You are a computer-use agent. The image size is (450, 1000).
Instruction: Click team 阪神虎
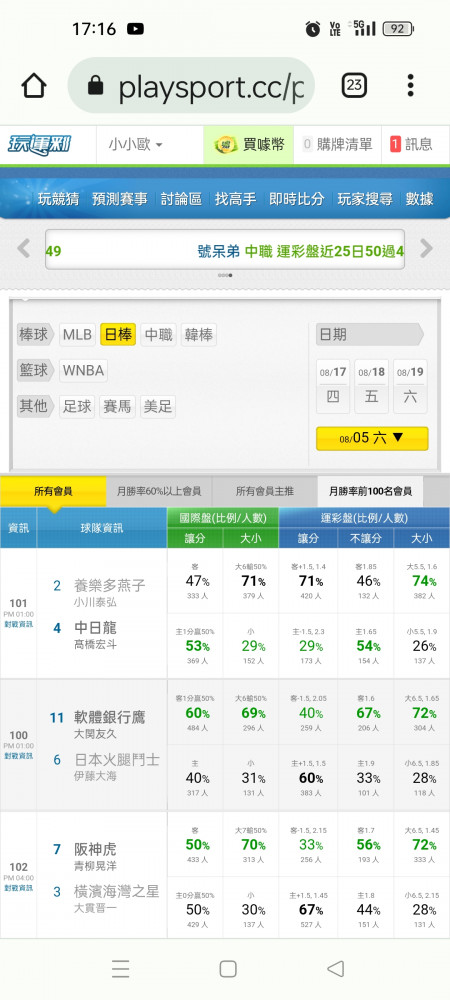(96, 849)
